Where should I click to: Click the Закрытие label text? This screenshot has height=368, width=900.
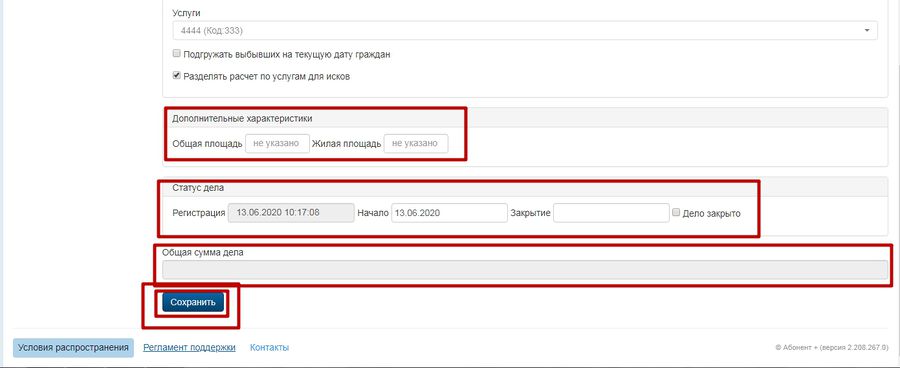530,213
